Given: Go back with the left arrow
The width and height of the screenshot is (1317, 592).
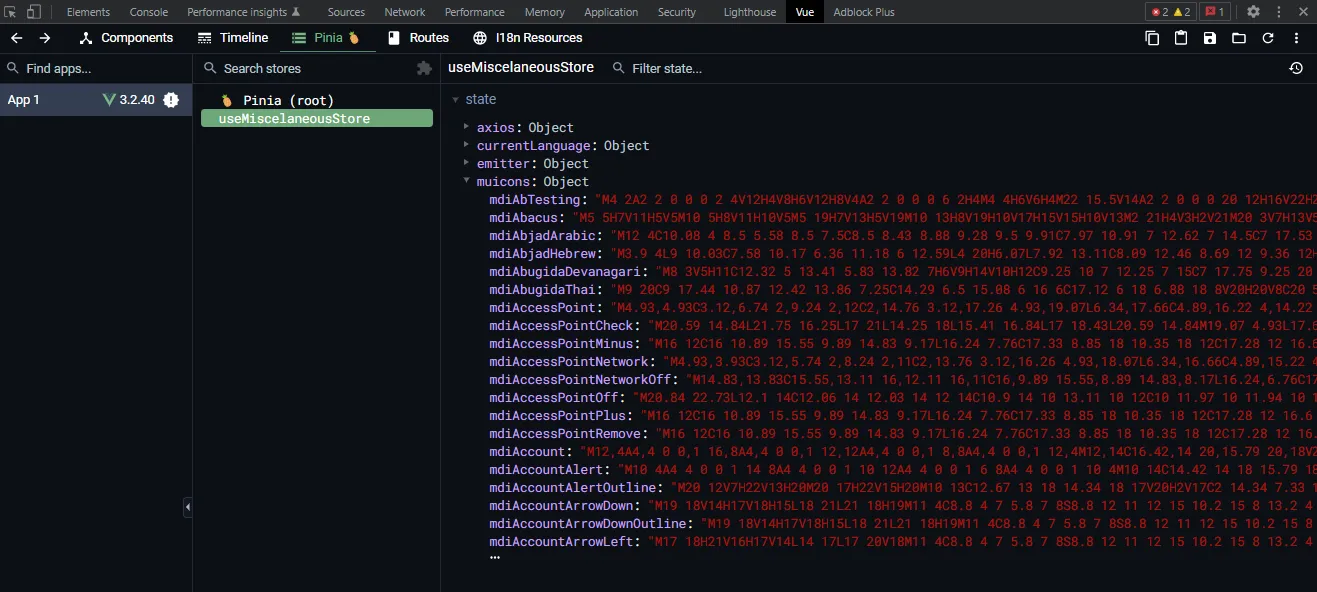Looking at the screenshot, I should coord(17,38).
